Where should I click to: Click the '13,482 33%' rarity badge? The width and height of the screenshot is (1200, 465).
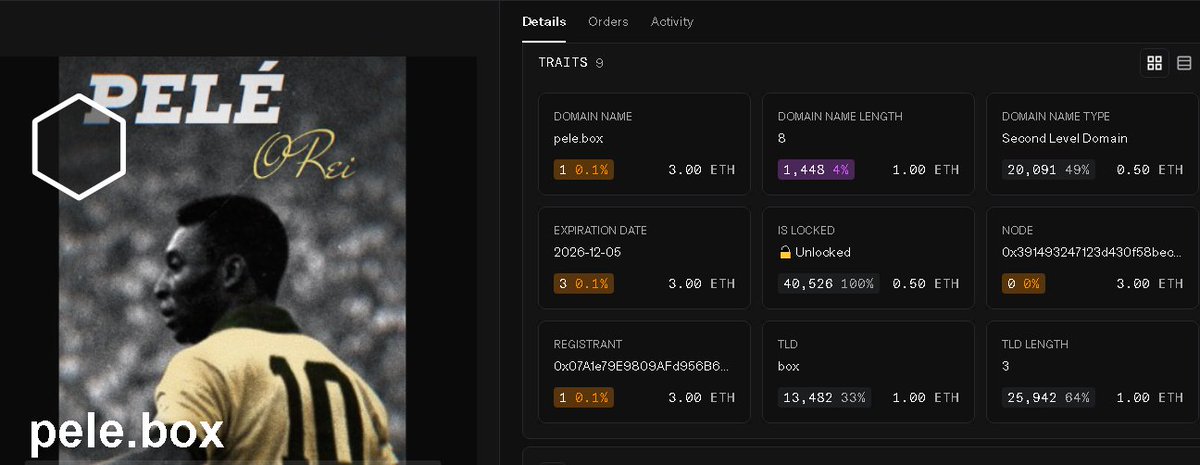[x=824, y=398]
